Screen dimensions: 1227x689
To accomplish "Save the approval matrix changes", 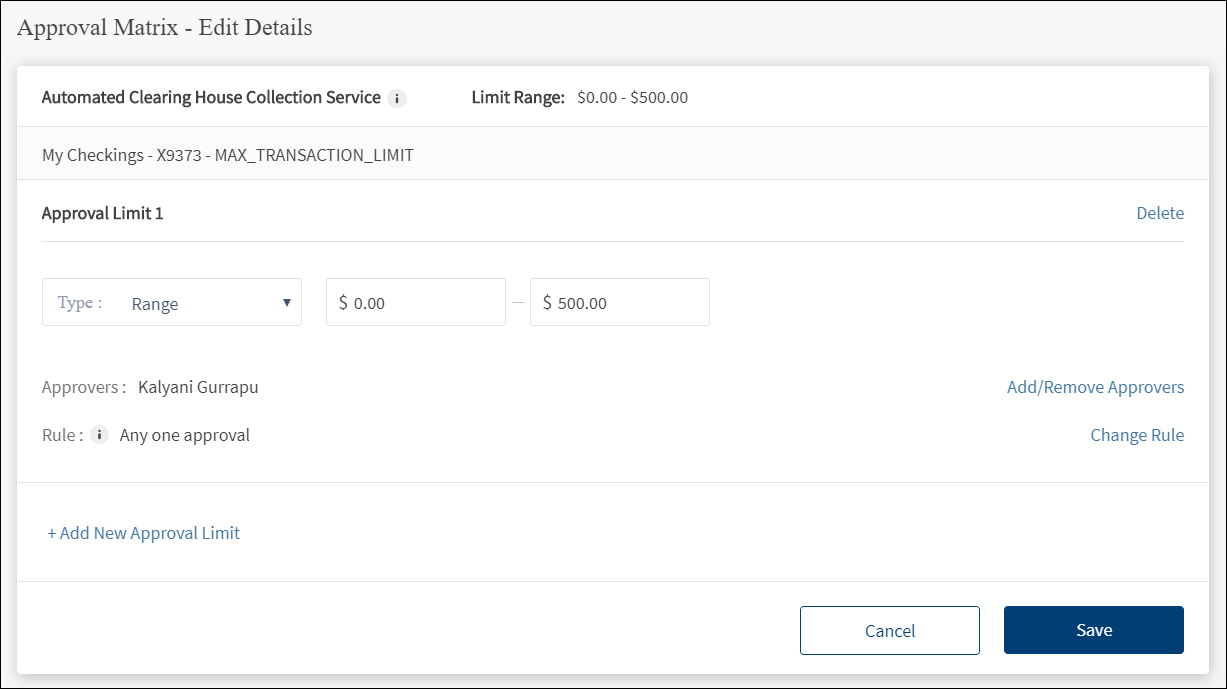I will 1093,630.
